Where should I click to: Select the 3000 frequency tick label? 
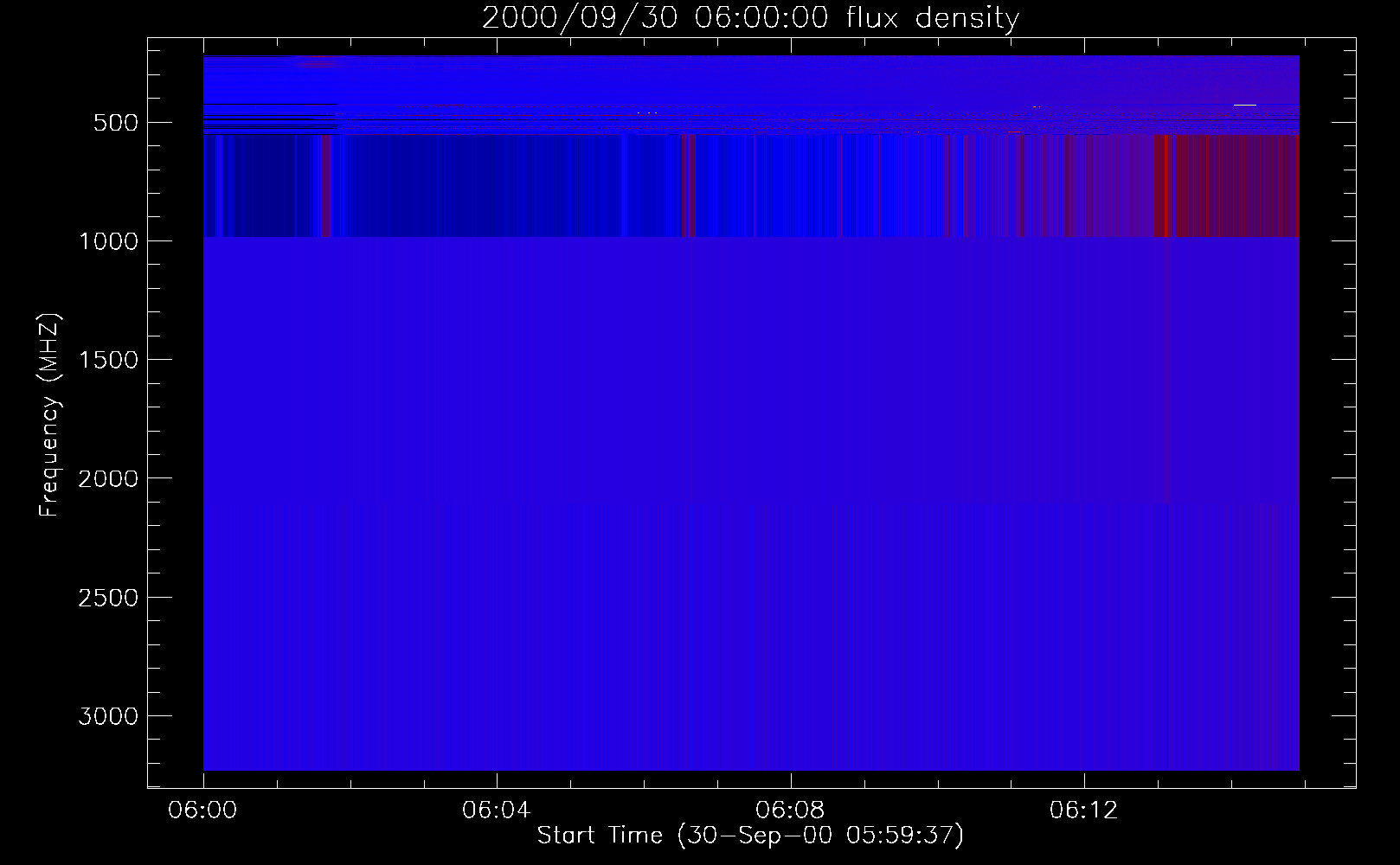pyautogui.click(x=108, y=716)
